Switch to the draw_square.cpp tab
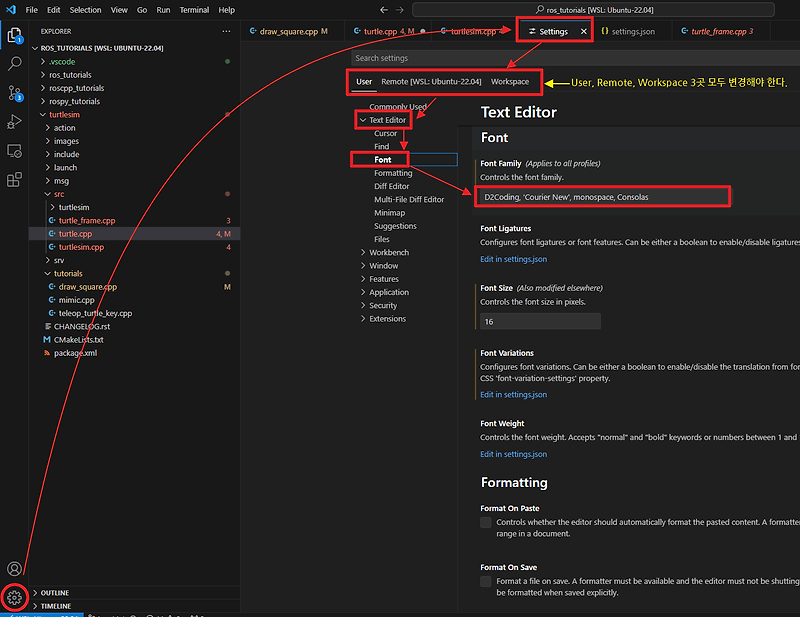Viewport: 800px width, 617px height. point(289,31)
